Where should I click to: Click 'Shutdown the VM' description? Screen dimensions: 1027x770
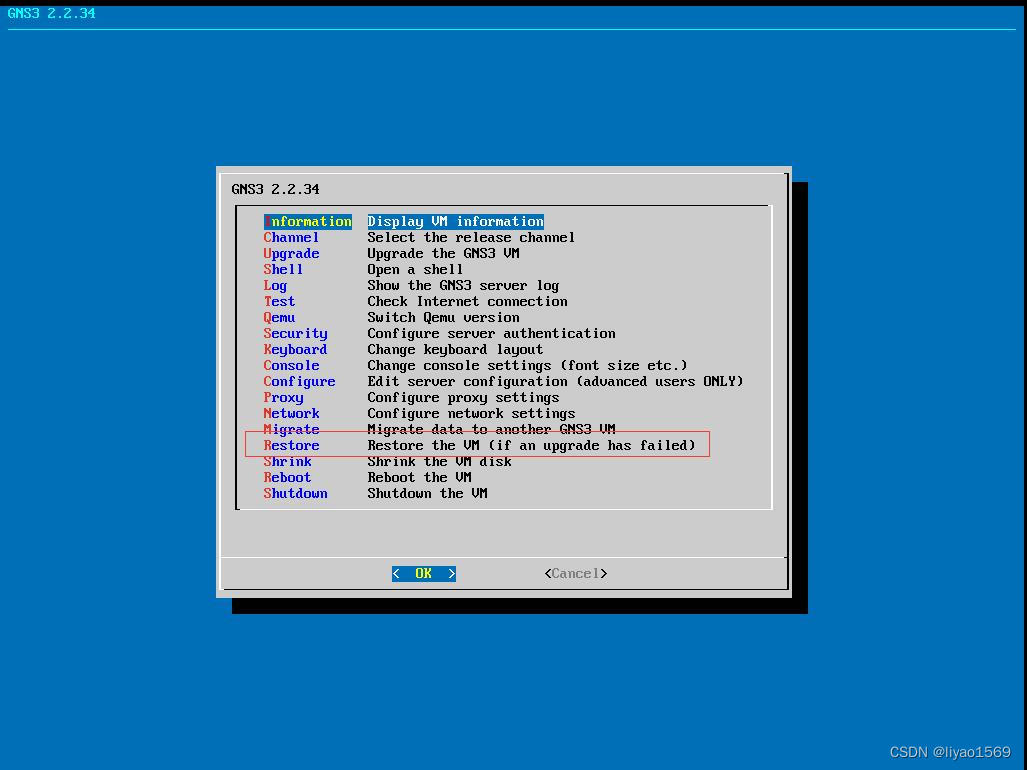tap(427, 494)
